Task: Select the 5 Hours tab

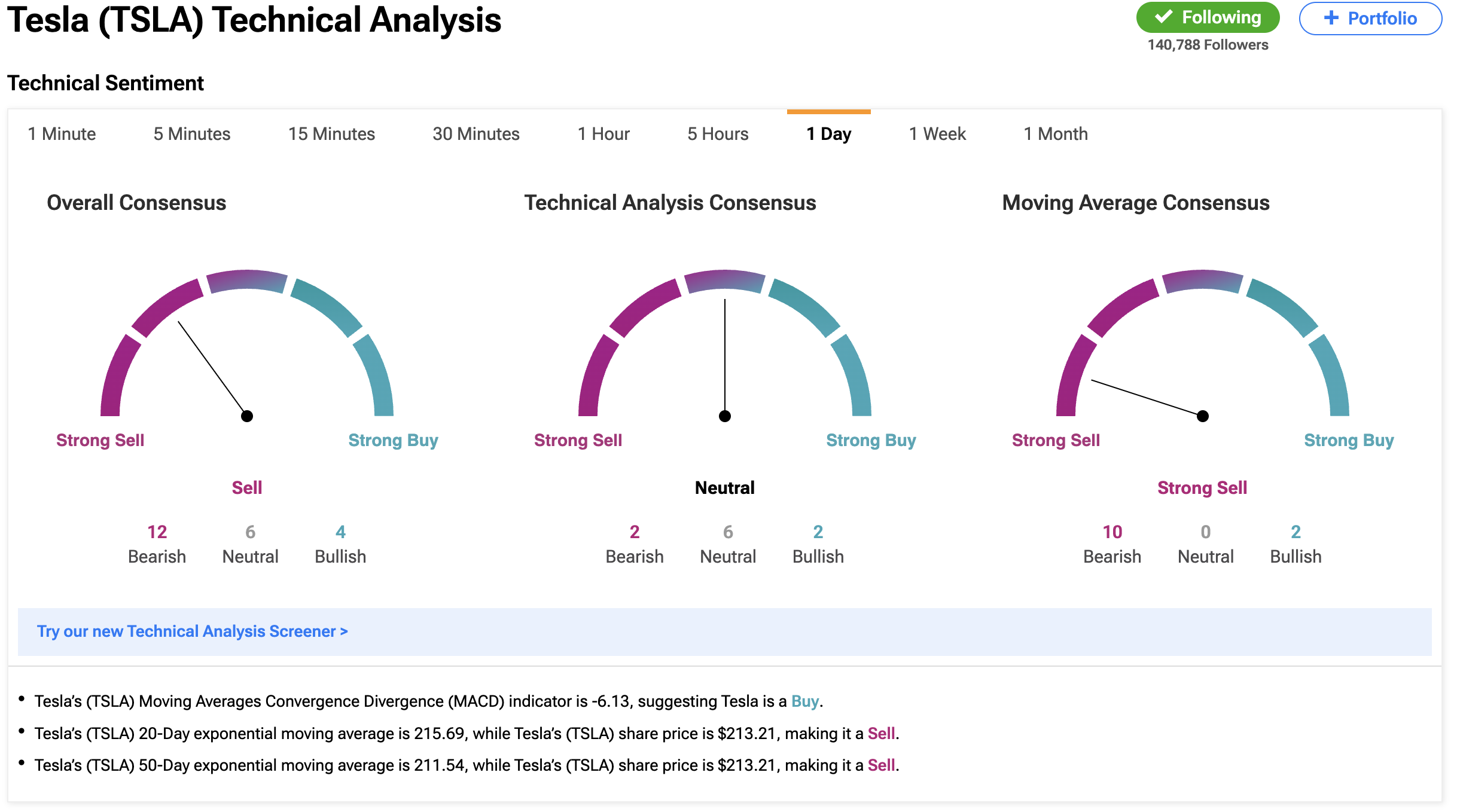Action: point(718,134)
